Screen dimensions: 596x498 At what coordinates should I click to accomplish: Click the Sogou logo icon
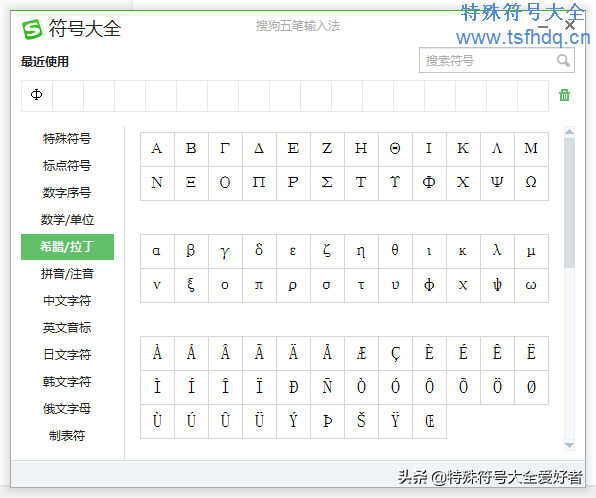click(32, 29)
